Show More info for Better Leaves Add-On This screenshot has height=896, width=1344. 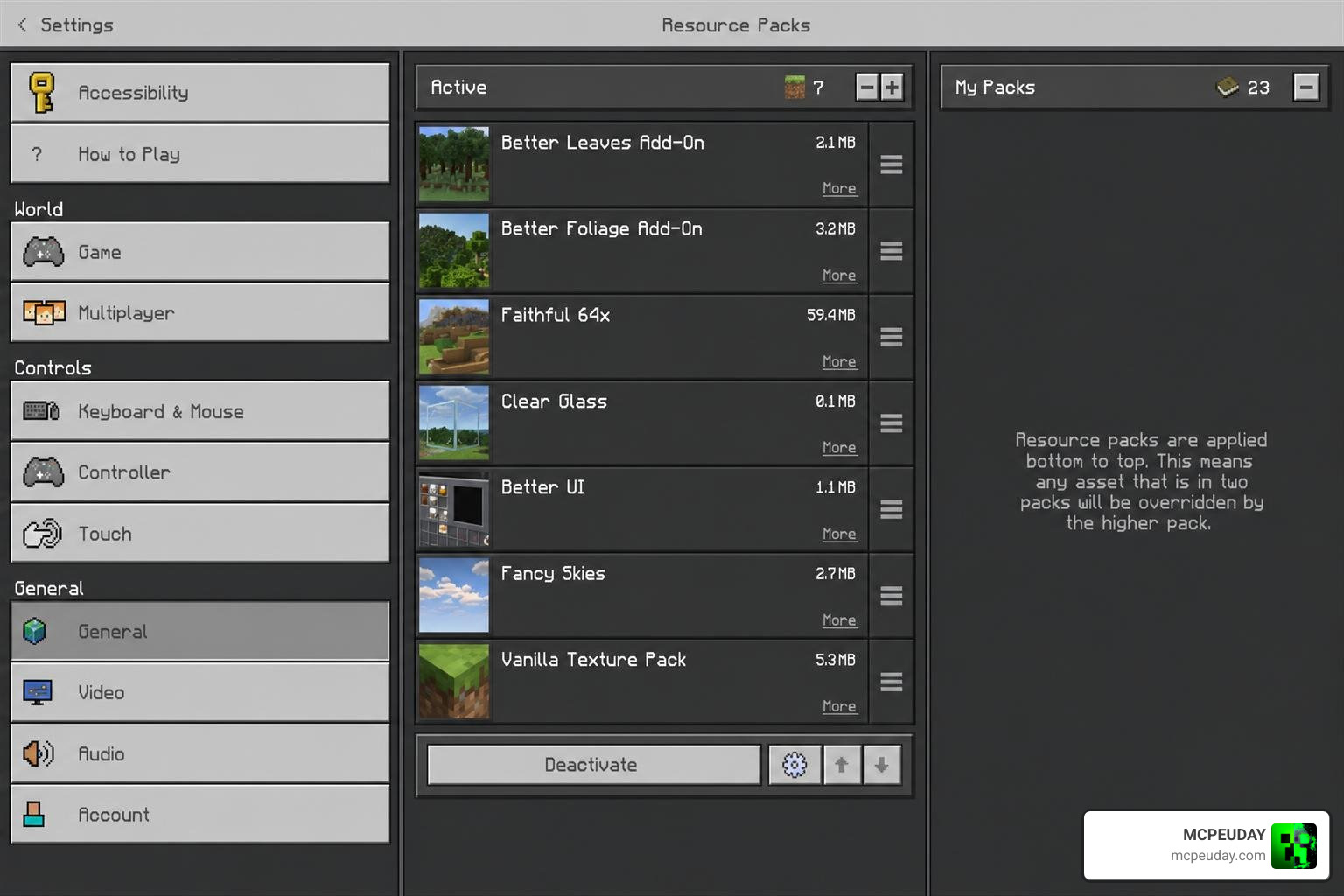pos(839,188)
